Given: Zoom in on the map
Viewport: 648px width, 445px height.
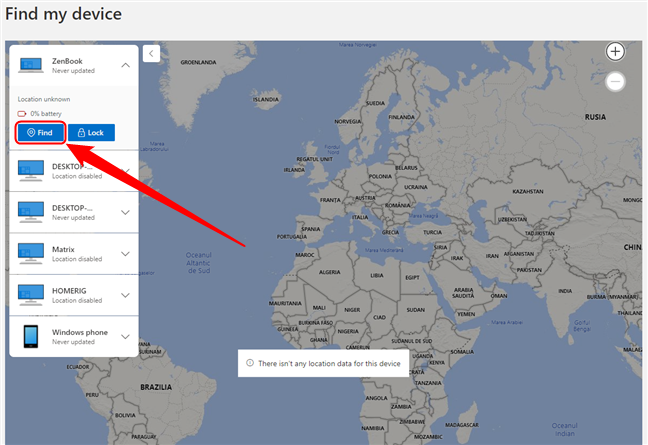Looking at the screenshot, I should click(x=615, y=52).
